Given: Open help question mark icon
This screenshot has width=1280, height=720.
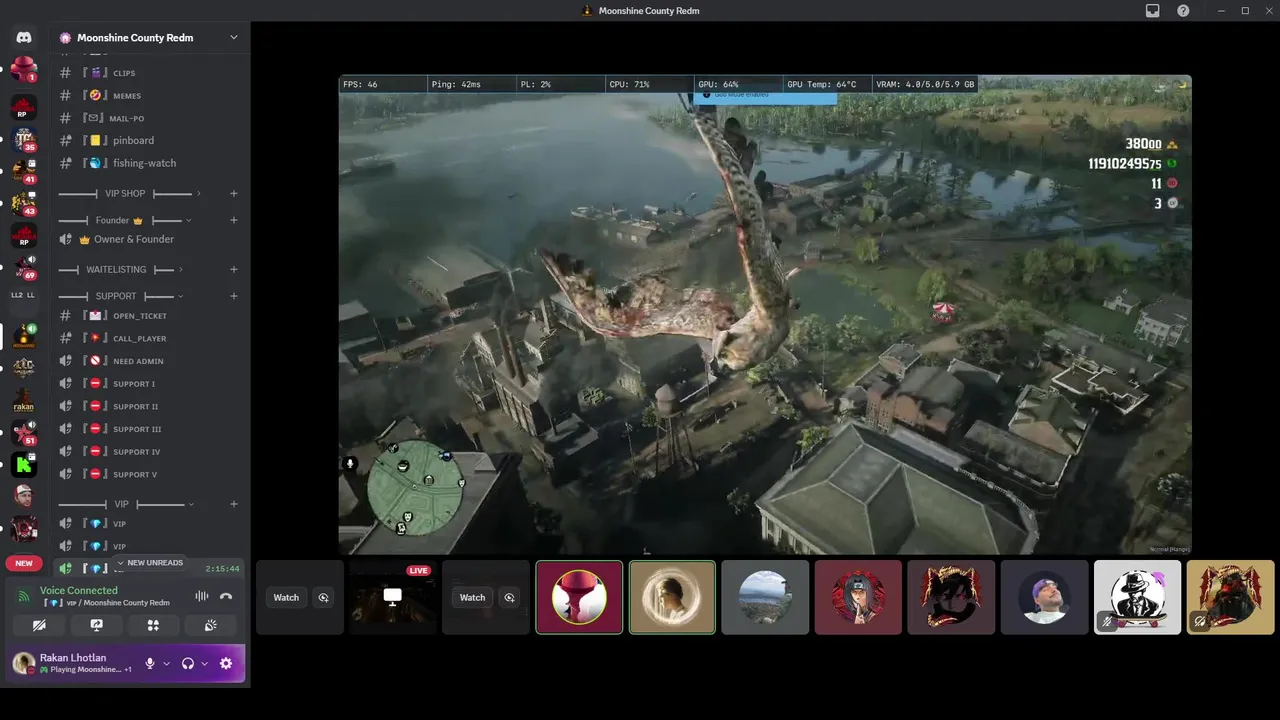Looking at the screenshot, I should (x=1184, y=11).
